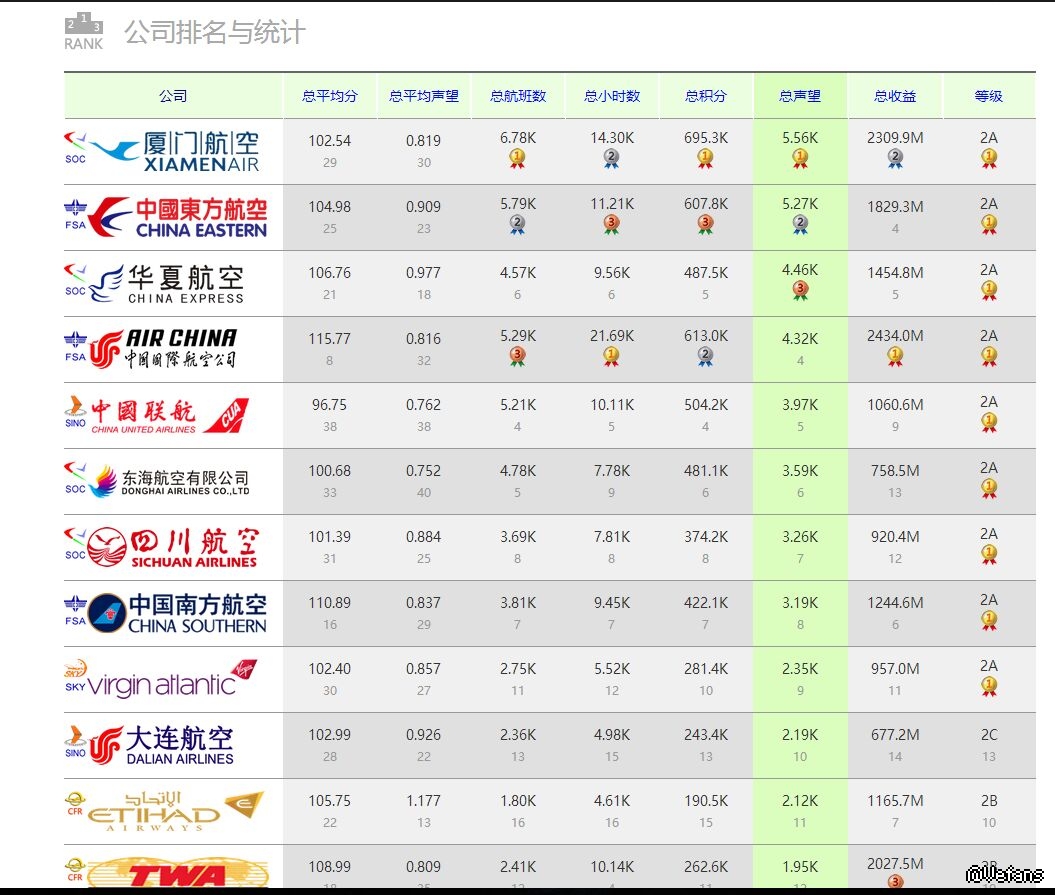Sort by 公司 column header
This screenshot has width=1055, height=895.
(173, 96)
